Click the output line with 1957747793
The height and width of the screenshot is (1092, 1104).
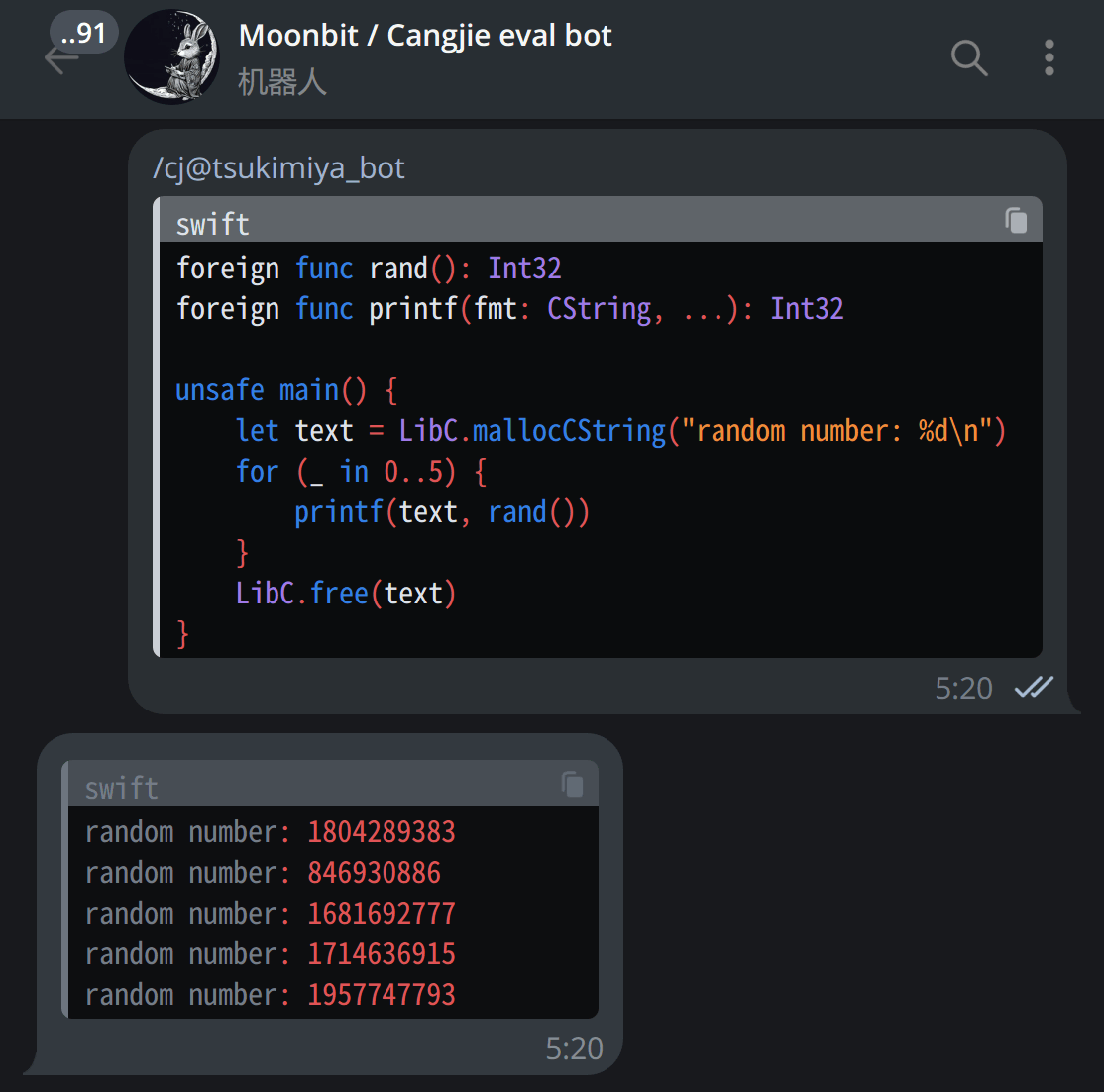pyautogui.click(x=270, y=994)
